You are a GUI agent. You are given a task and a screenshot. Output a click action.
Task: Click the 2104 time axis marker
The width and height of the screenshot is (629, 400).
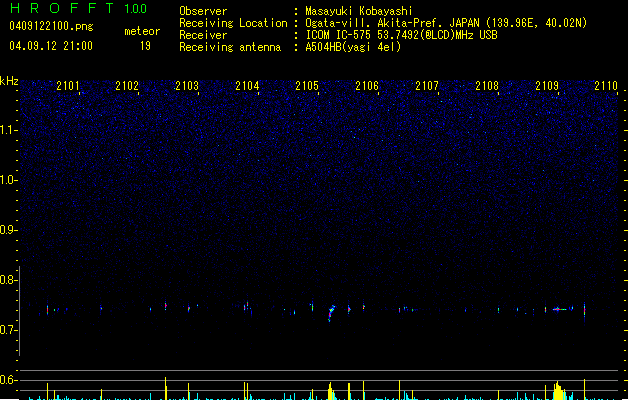coord(247,86)
